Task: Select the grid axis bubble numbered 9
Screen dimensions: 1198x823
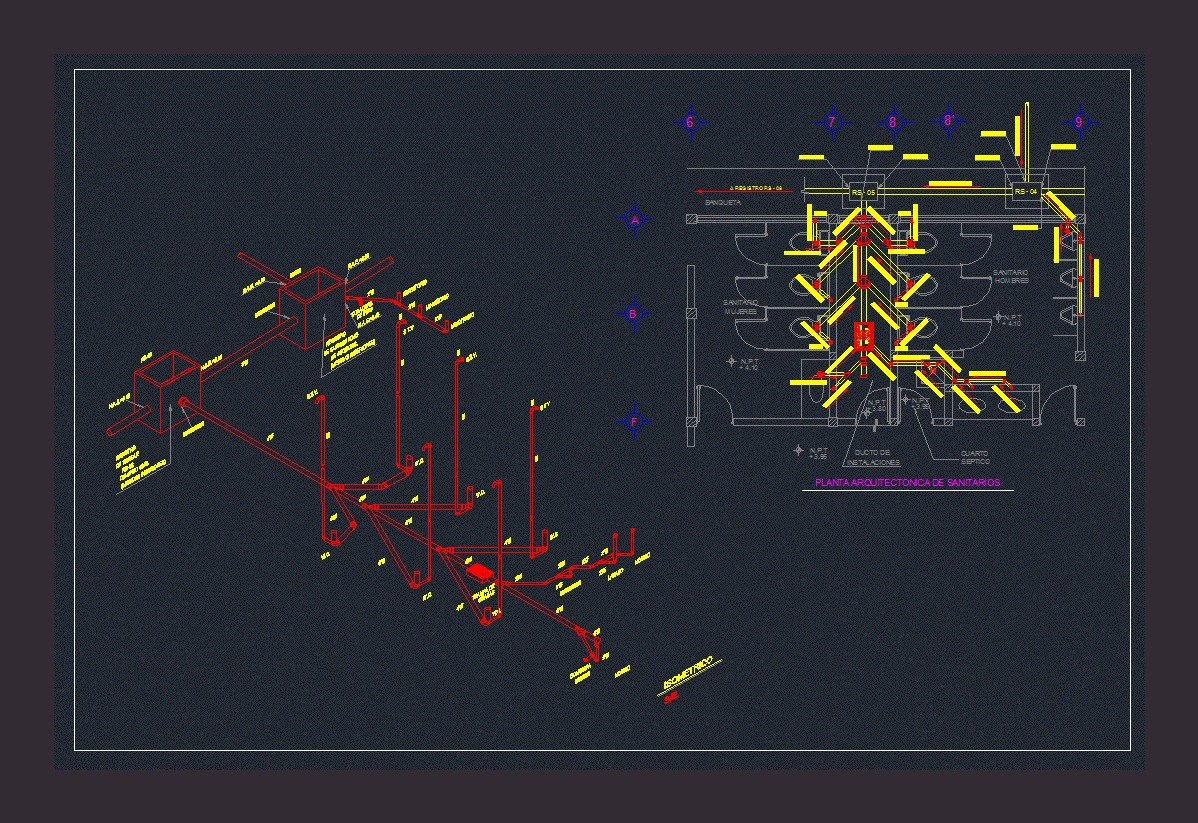Action: [x=1079, y=122]
